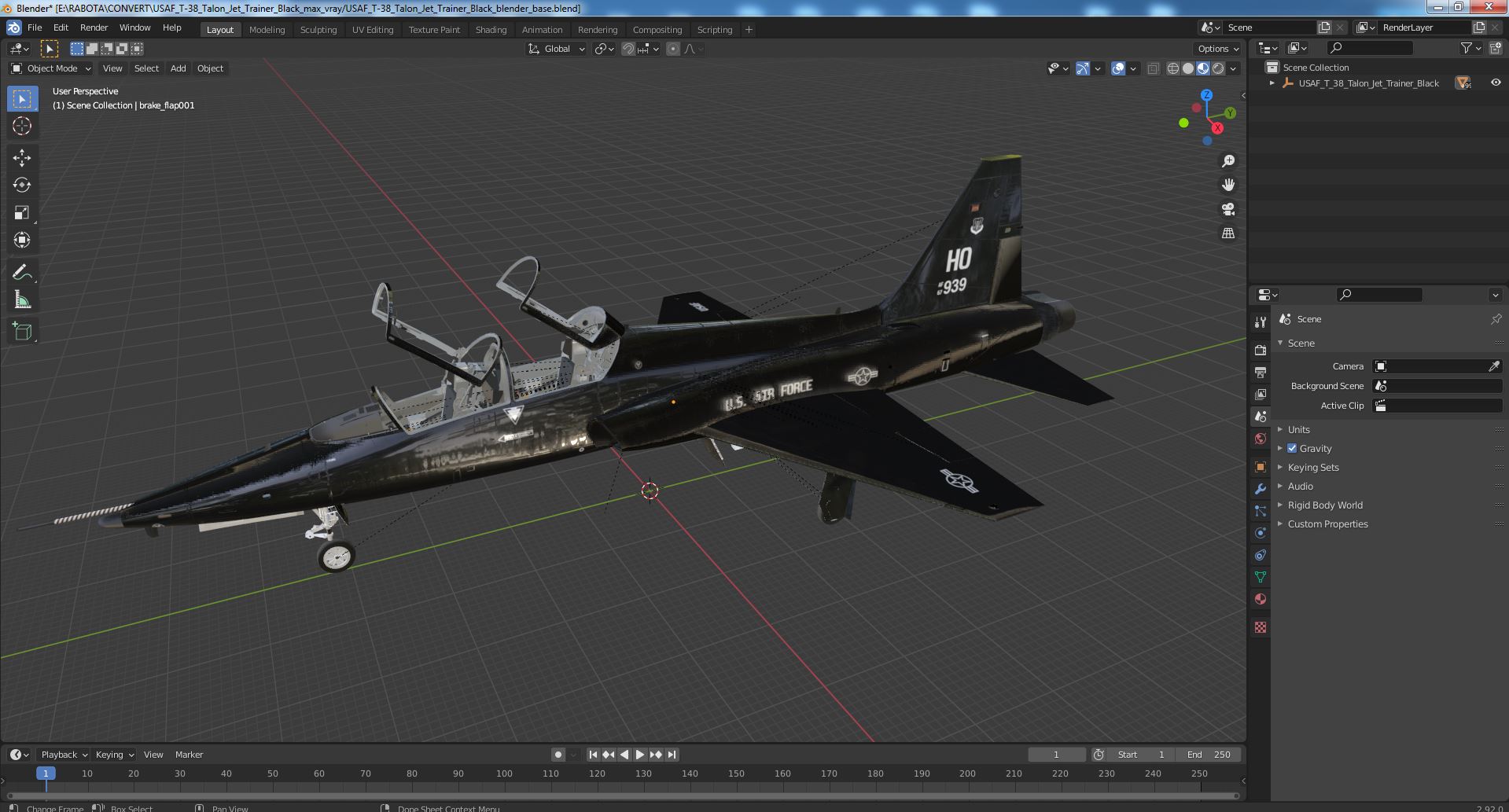Select the Select Box tool
Screen dimensions: 1509x812
coord(22,98)
